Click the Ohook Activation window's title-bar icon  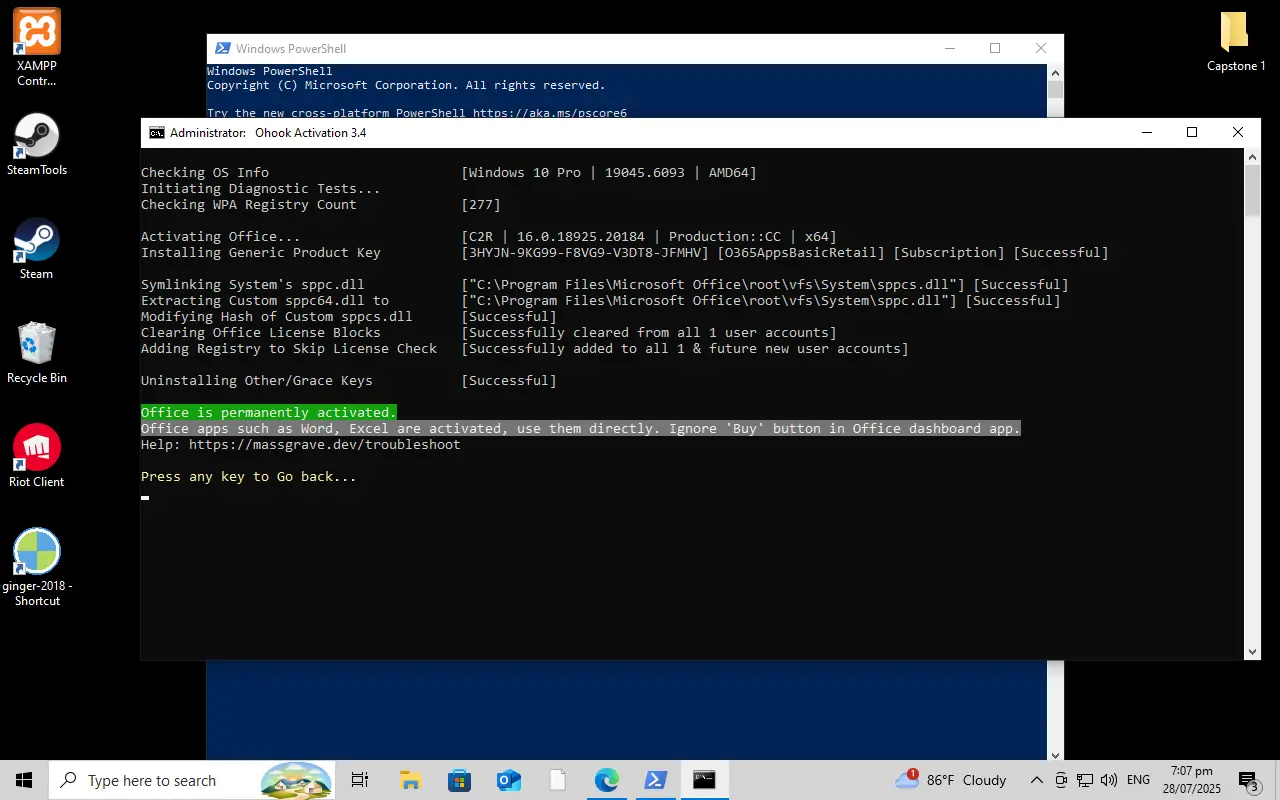point(157,132)
